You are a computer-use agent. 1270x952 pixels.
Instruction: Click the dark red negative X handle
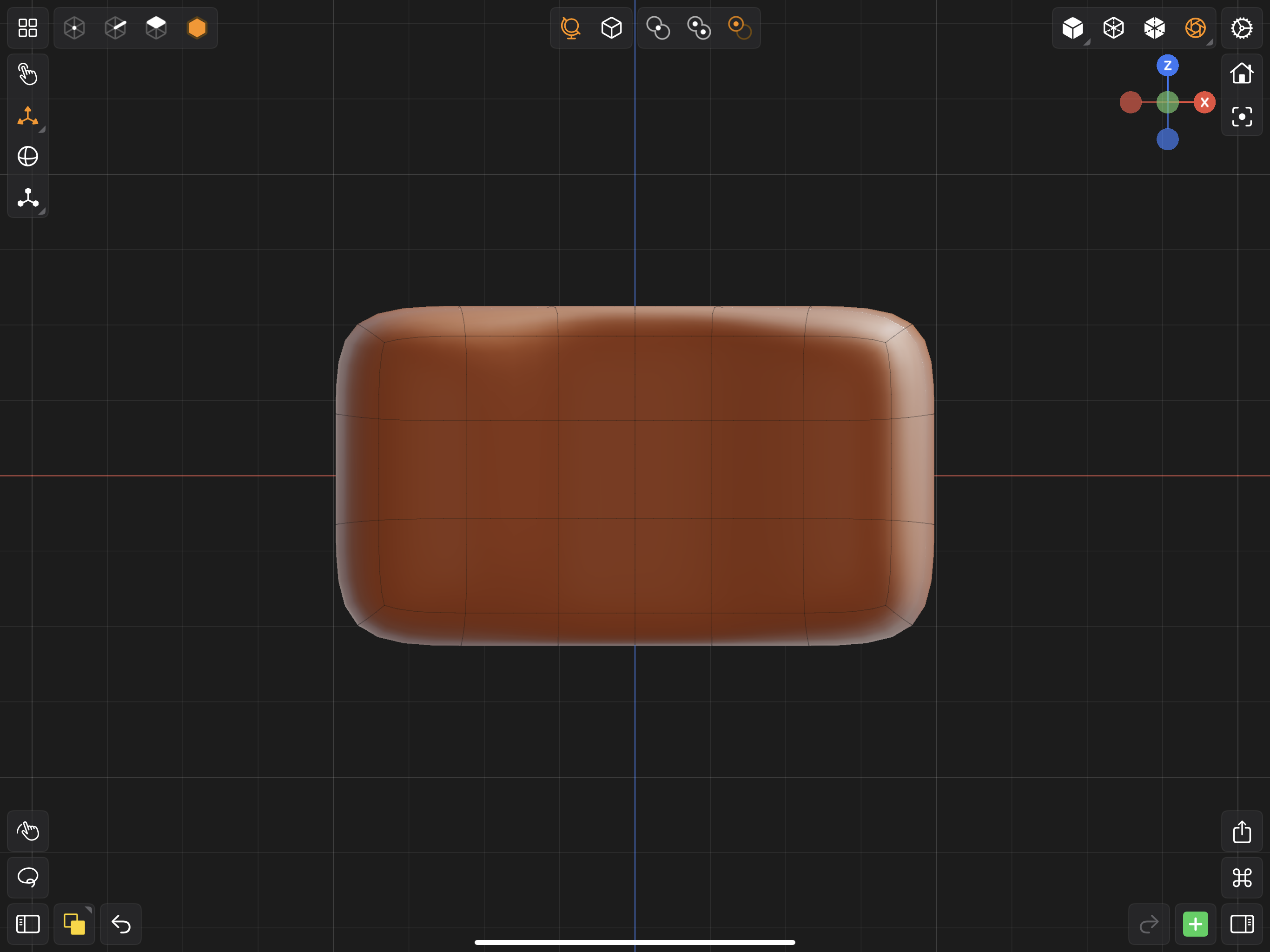click(1131, 102)
